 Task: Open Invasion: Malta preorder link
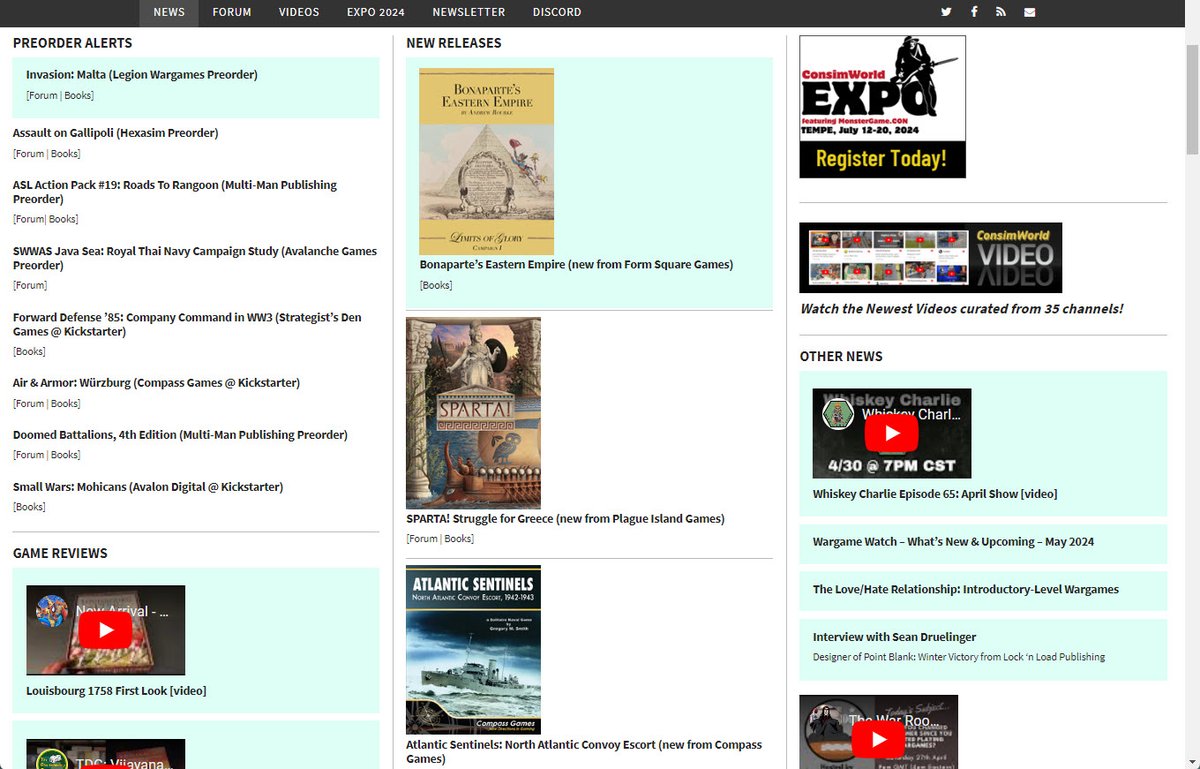[142, 75]
